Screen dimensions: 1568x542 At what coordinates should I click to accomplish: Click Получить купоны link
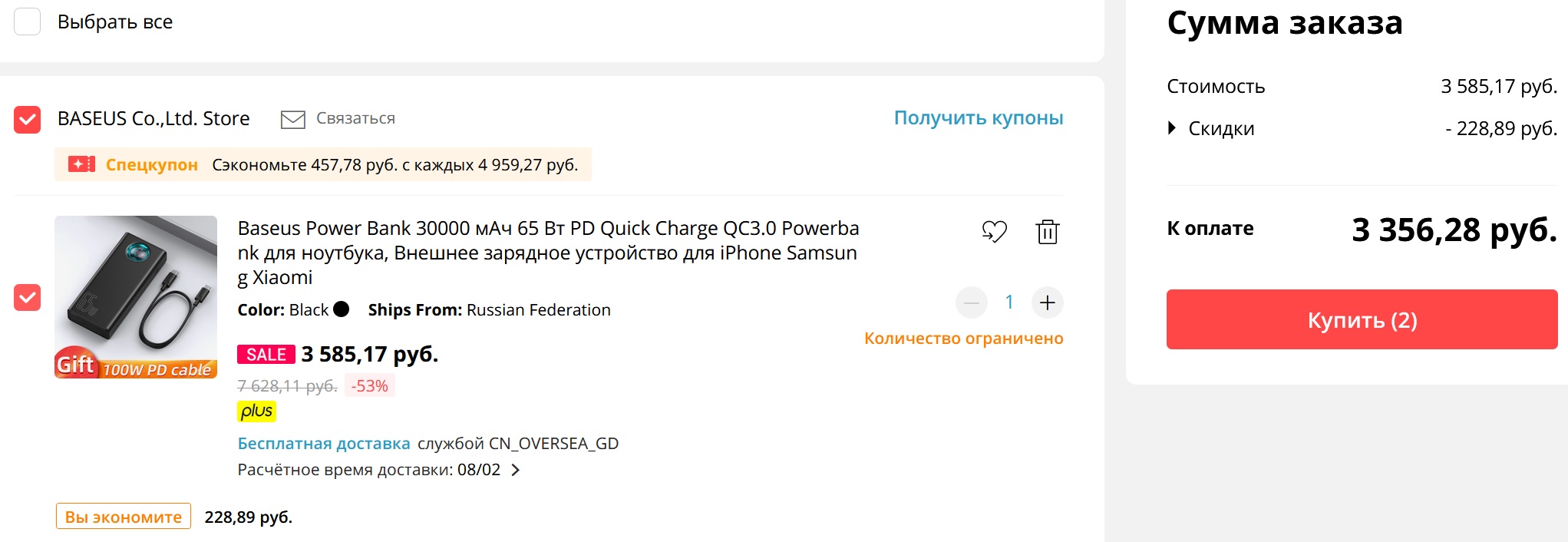(x=978, y=118)
